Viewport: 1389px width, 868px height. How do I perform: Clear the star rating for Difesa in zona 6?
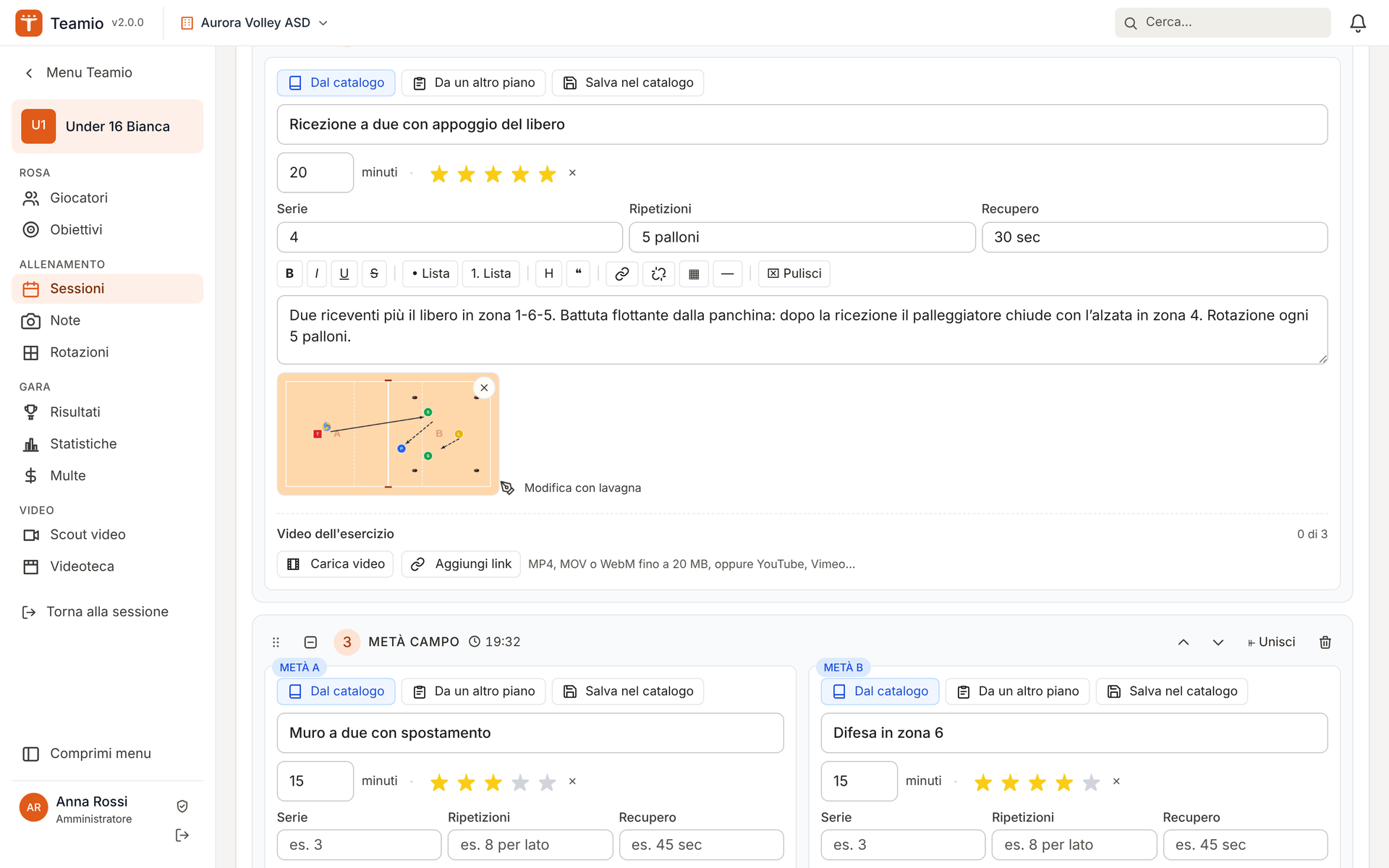(1116, 781)
